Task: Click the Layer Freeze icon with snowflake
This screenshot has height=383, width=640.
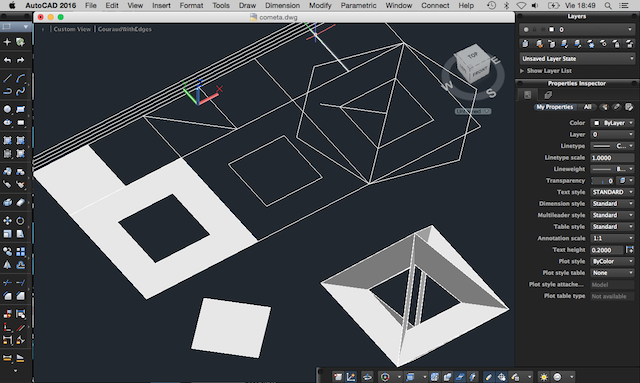Action: [x=590, y=44]
